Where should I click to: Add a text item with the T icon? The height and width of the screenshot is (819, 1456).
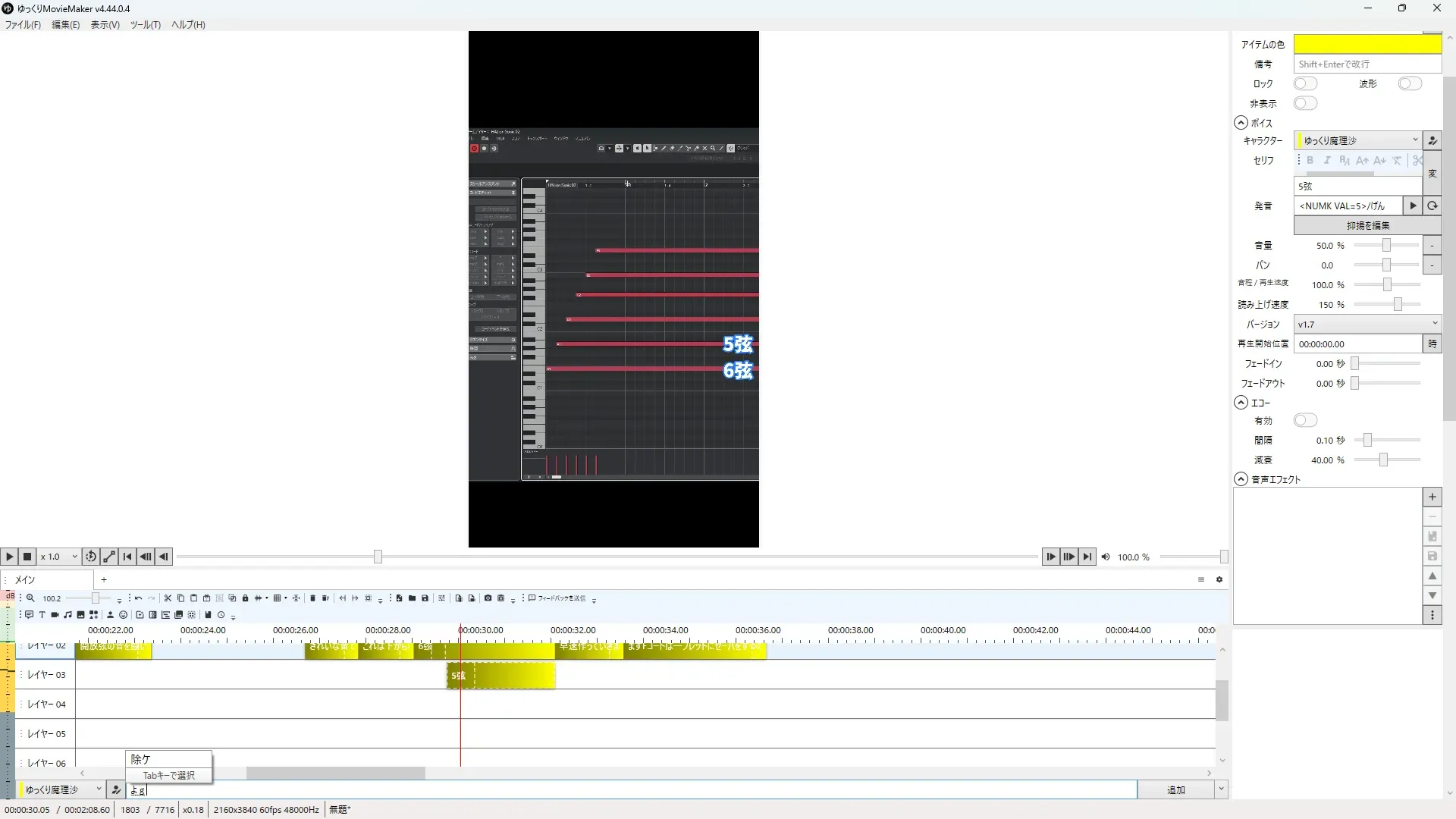tap(42, 615)
